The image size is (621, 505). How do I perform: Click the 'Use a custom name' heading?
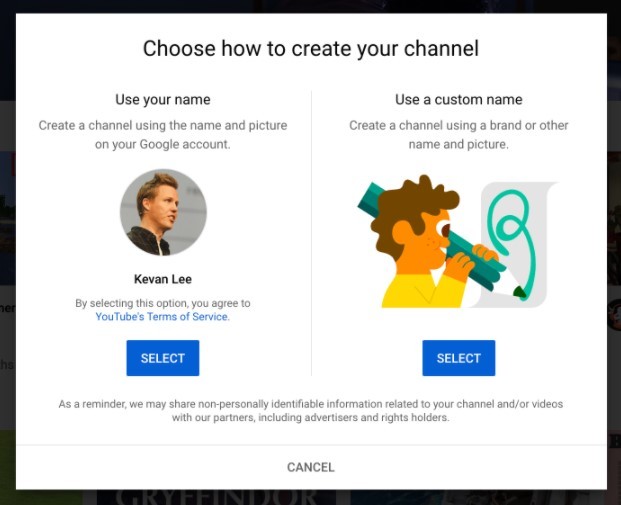click(x=459, y=99)
